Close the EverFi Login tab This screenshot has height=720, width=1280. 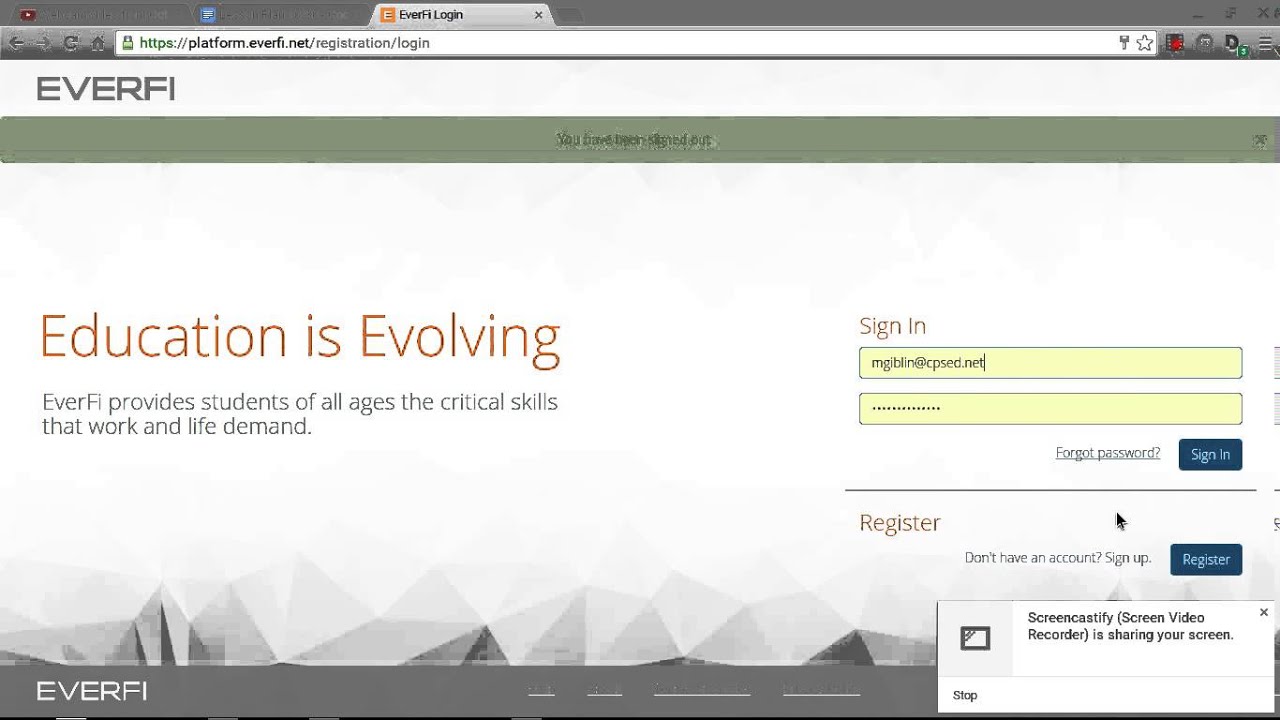[x=538, y=15]
